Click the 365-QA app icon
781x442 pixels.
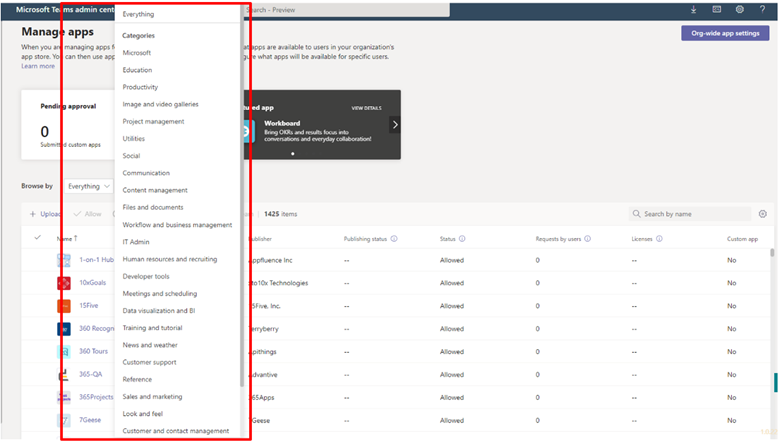pos(64,375)
